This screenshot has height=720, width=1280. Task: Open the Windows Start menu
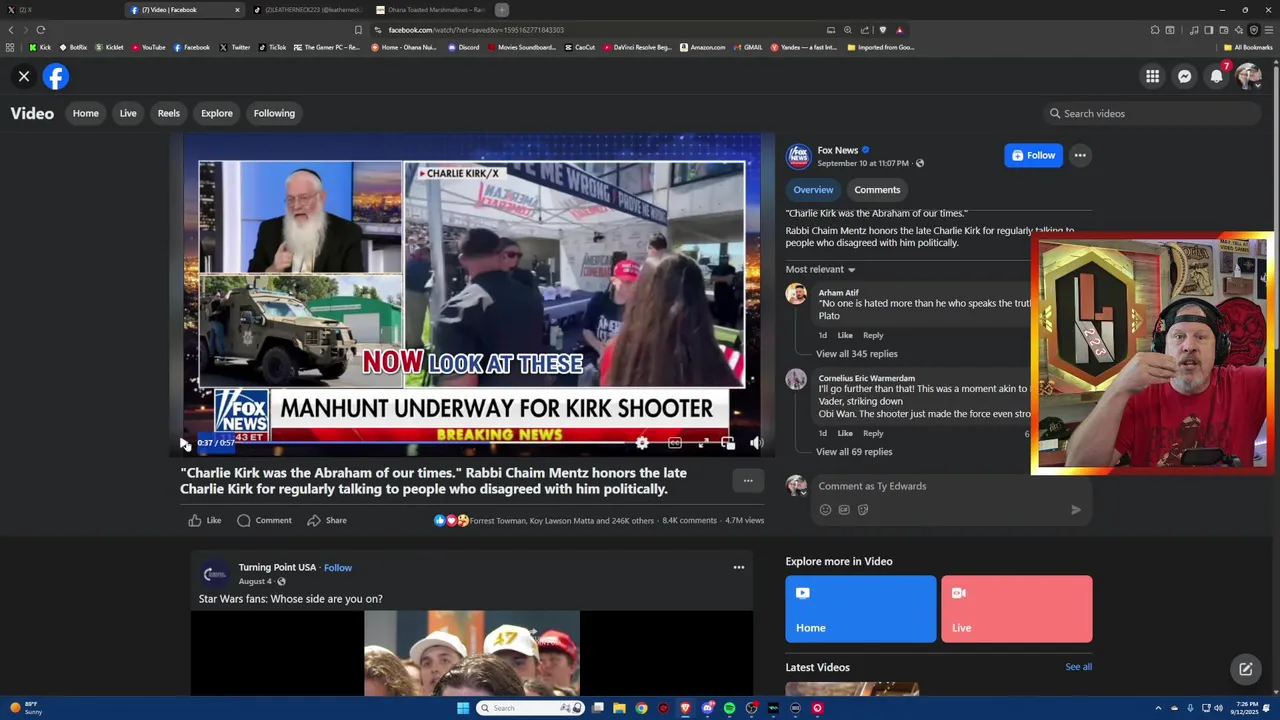click(x=463, y=708)
